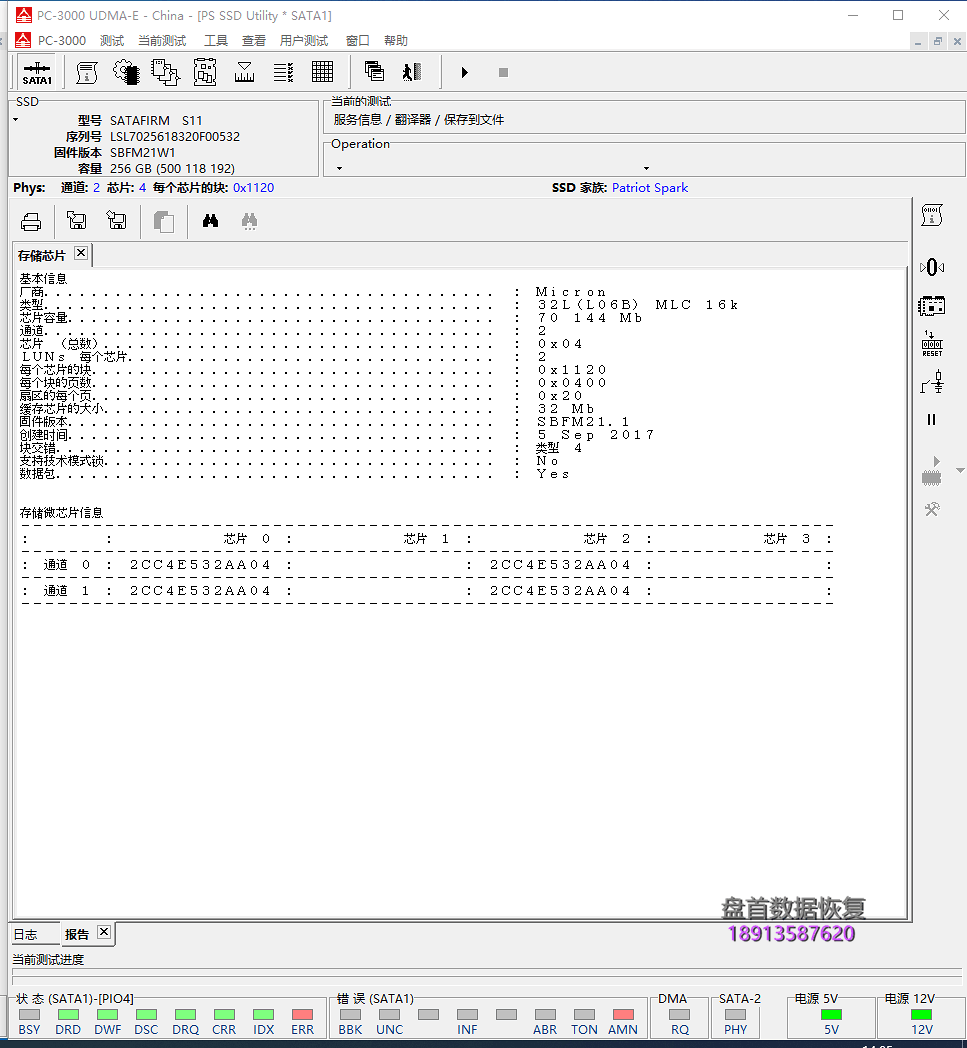
Task: Click the ERR status indicator
Action: pyautogui.click(x=302, y=1015)
